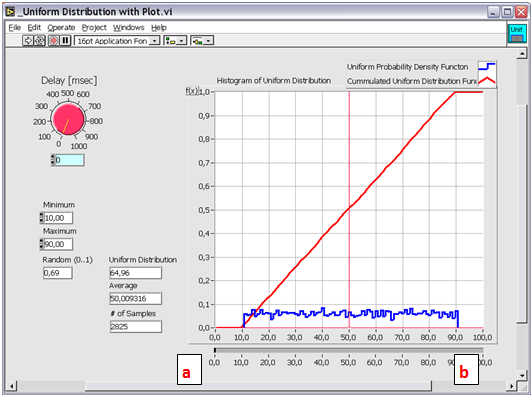Click the blue Probability Density plot legend swatch
Image resolution: width=532 pixels, height=396 pixels.
click(x=487, y=67)
